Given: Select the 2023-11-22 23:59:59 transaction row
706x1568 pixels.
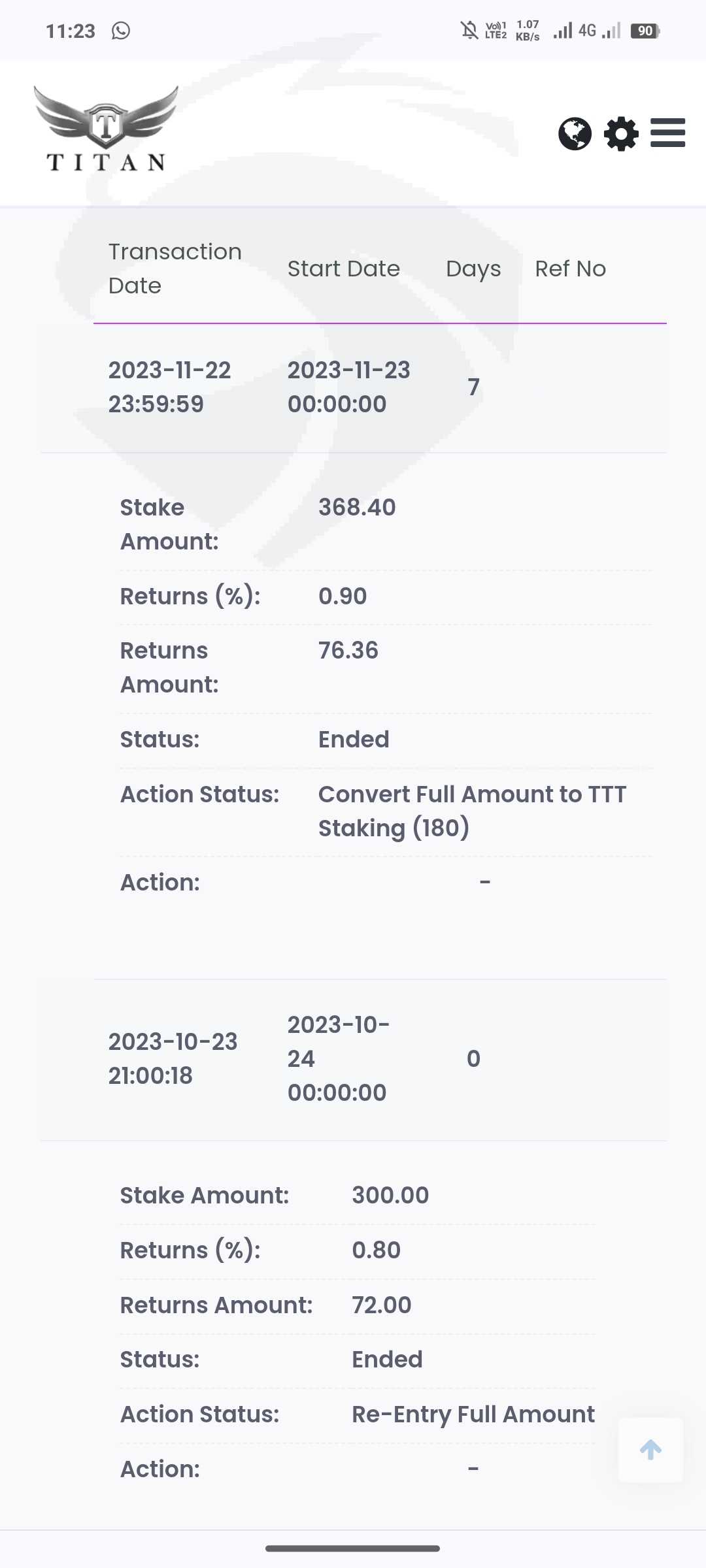Looking at the screenshot, I should [x=169, y=387].
